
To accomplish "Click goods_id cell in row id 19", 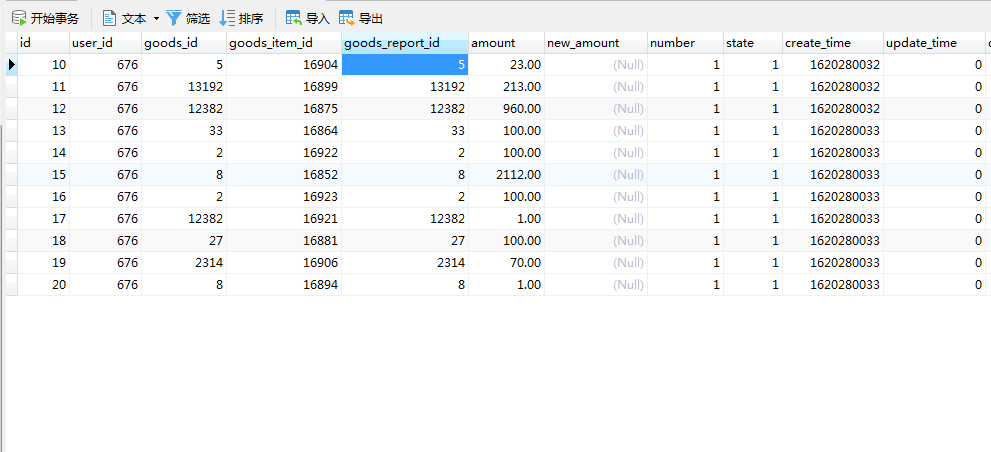I will [x=184, y=262].
